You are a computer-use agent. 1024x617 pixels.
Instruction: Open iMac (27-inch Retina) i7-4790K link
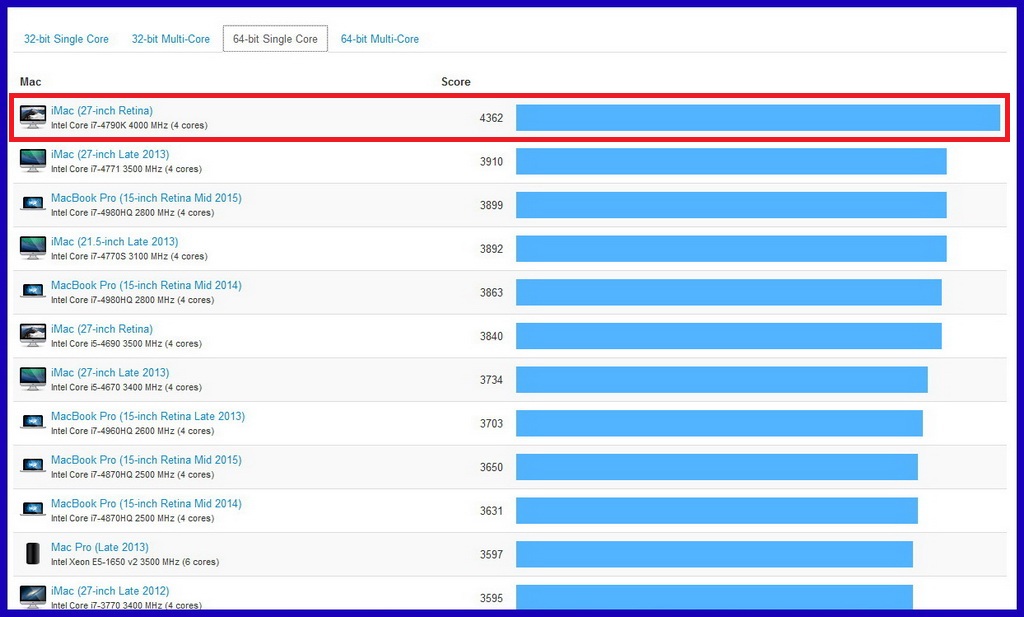click(x=102, y=111)
